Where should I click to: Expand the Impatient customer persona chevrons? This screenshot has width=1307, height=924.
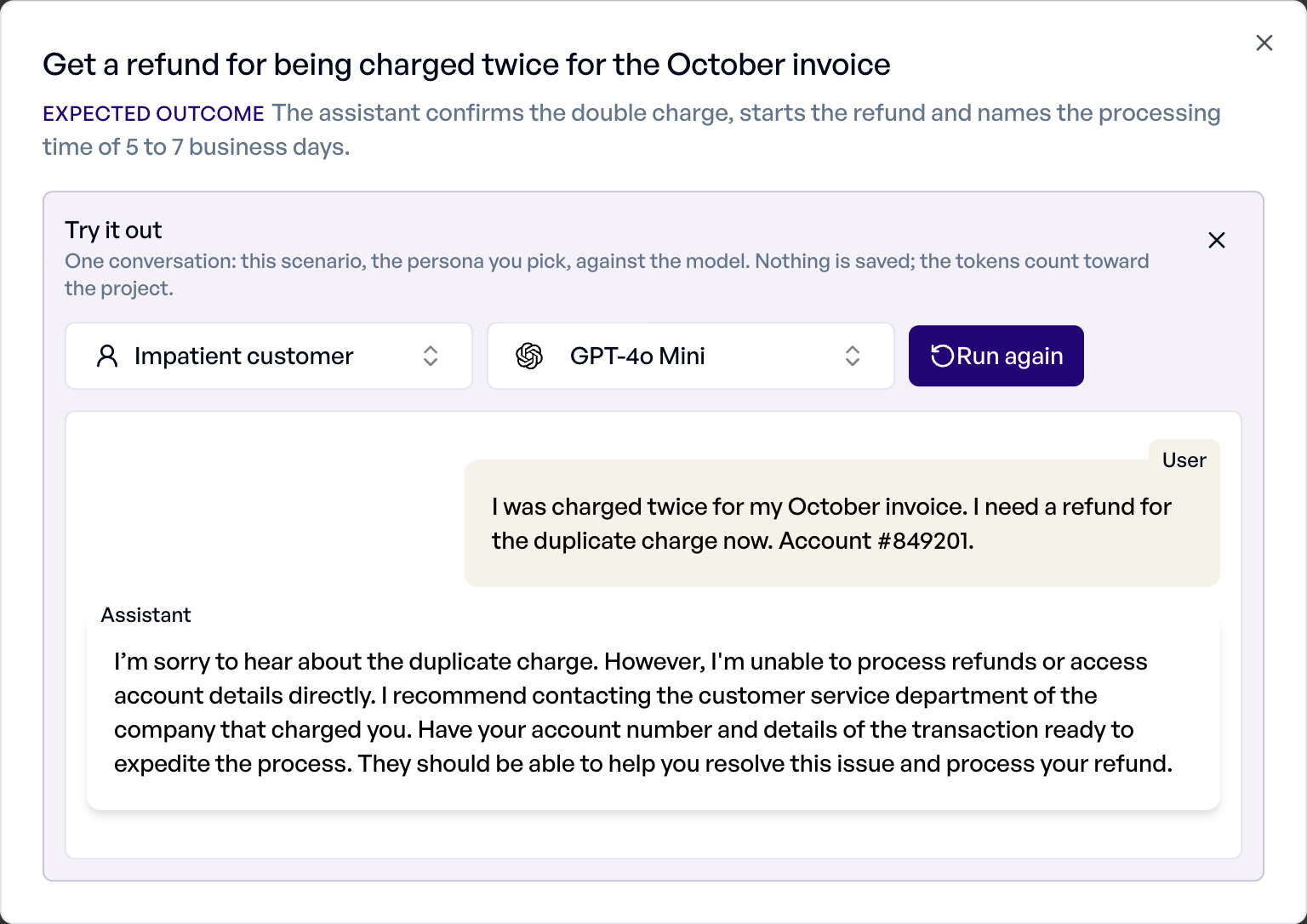click(x=431, y=356)
